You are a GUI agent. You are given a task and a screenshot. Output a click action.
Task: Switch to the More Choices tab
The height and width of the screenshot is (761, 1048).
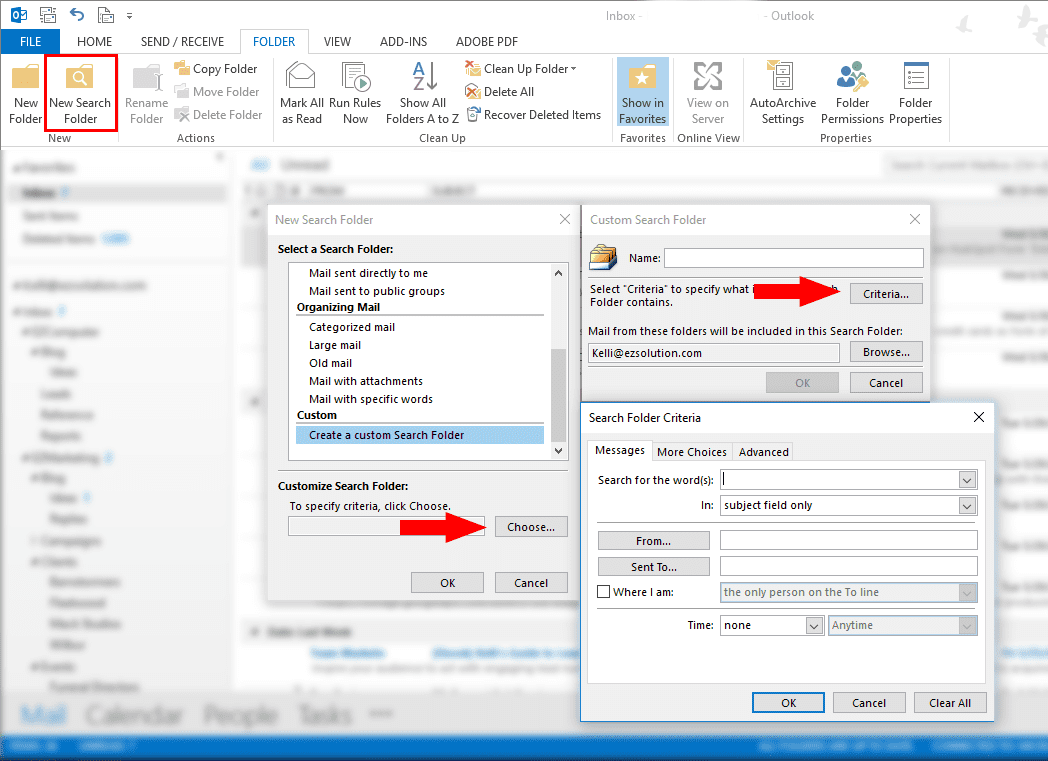691,451
